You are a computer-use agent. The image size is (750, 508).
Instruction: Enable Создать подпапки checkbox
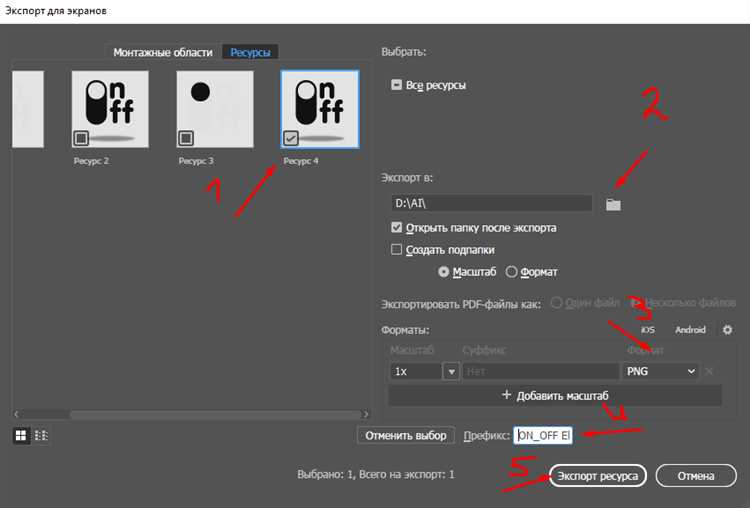(x=396, y=249)
